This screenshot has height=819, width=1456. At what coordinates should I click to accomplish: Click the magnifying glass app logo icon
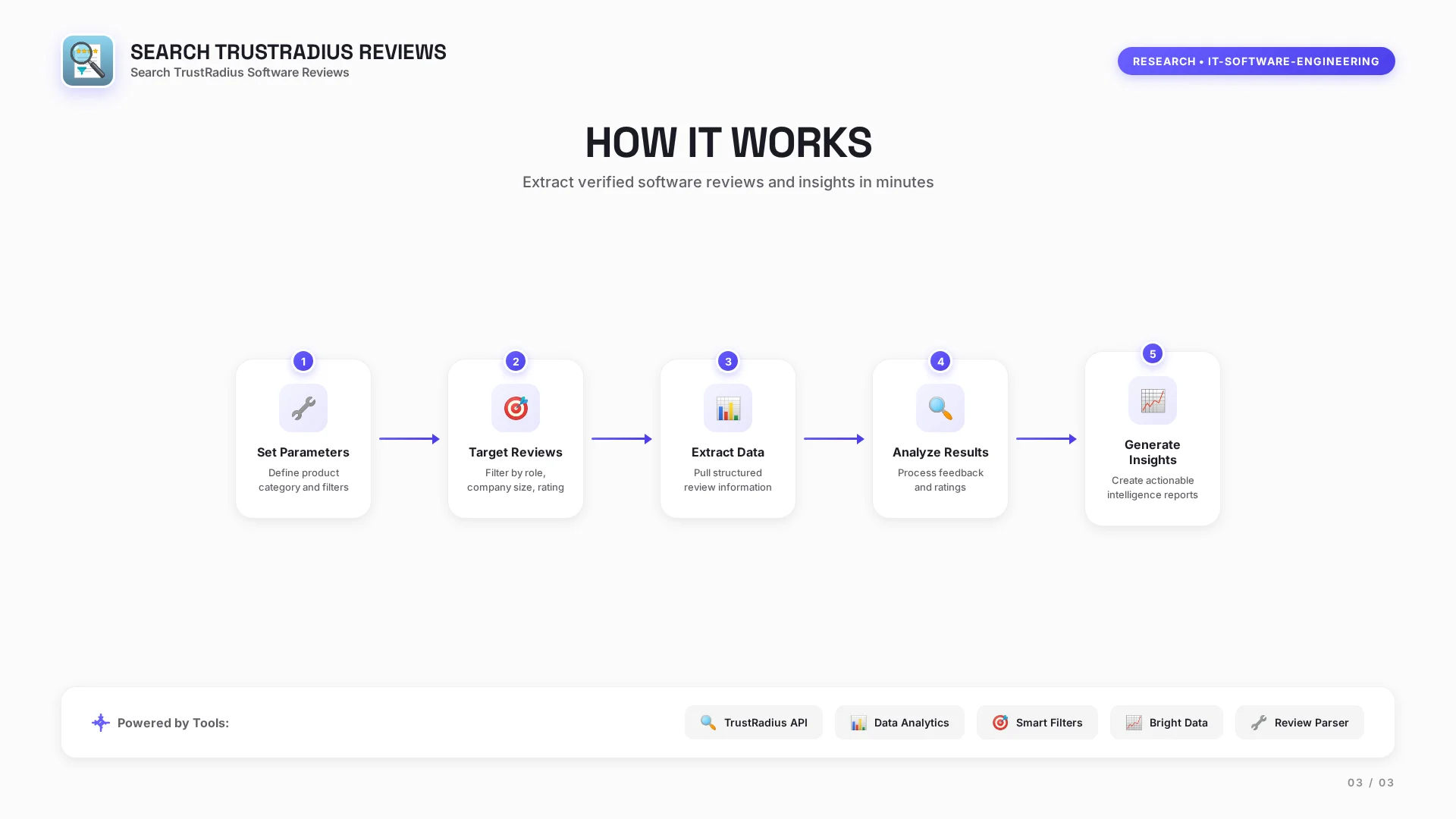point(88,61)
